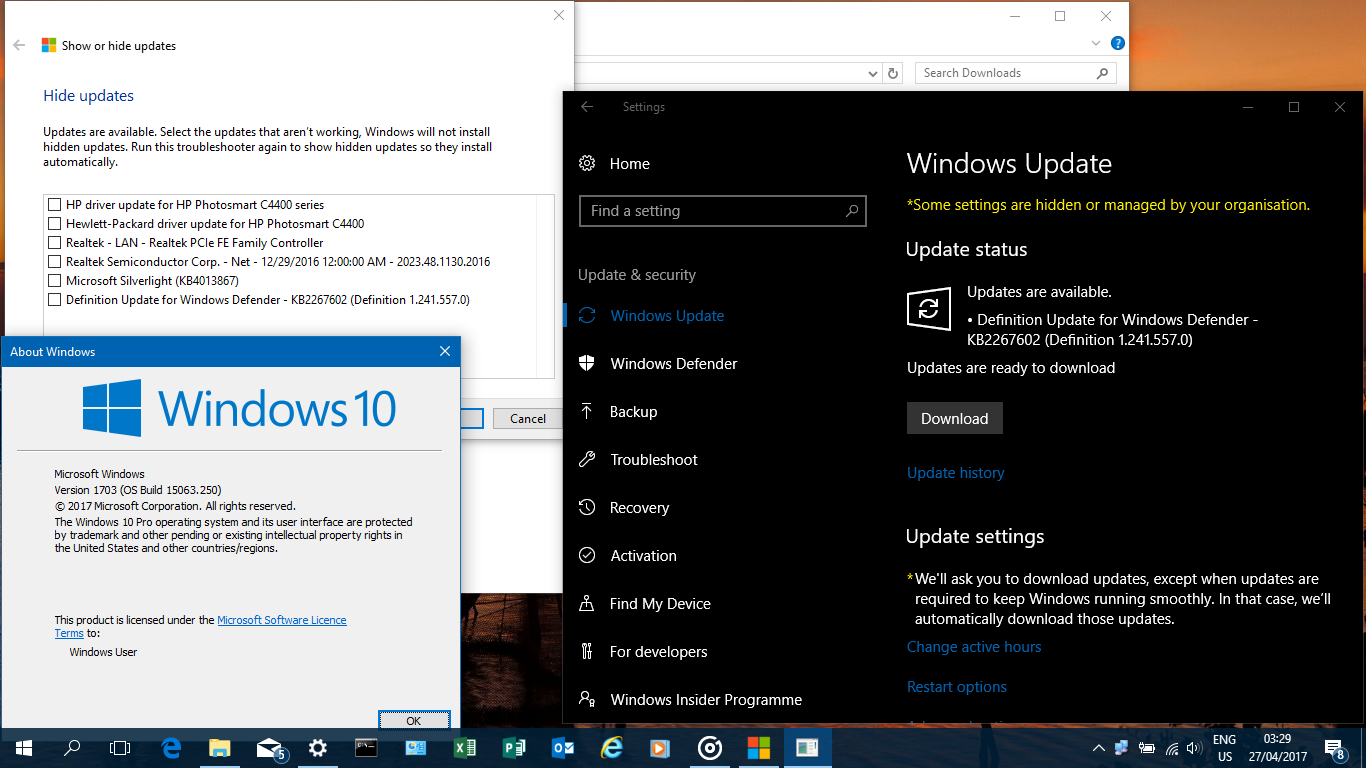The height and width of the screenshot is (768, 1366).
Task: Open the Change active hours link
Action: [x=974, y=647]
